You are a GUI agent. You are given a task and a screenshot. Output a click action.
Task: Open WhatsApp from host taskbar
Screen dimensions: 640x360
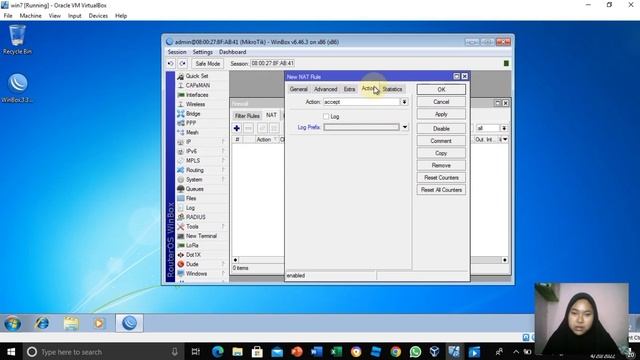click(415, 351)
